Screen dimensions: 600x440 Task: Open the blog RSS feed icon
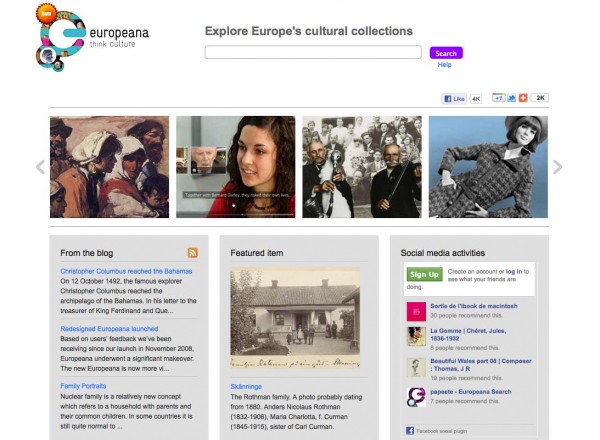[x=192, y=253]
